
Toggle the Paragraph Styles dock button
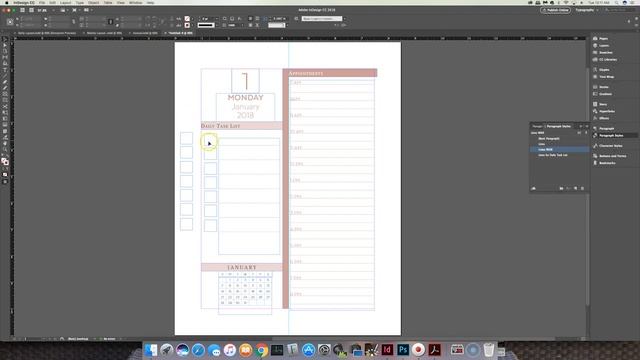611,135
